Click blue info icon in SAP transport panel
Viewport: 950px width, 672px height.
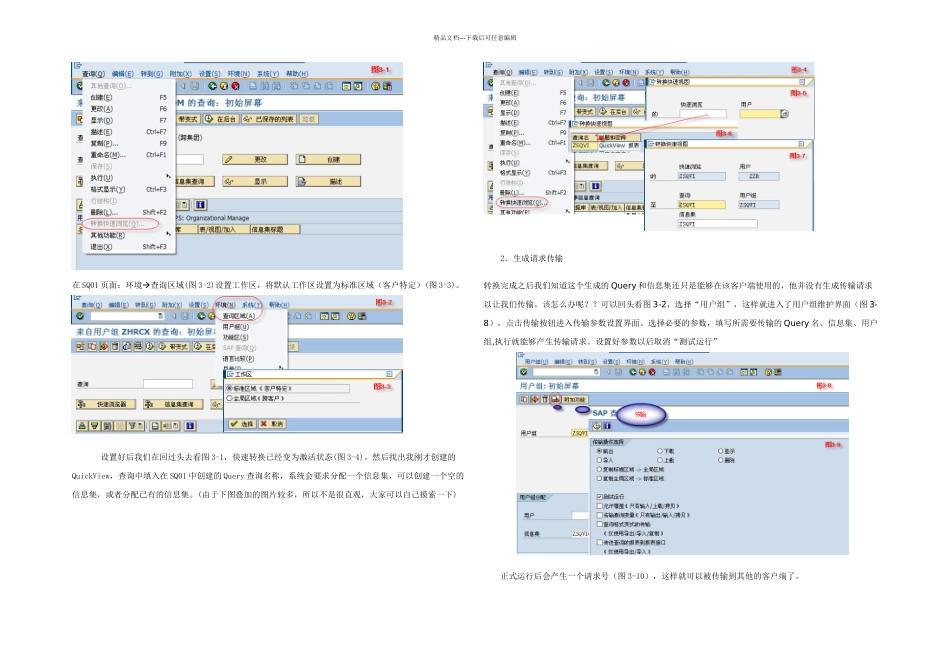point(607,426)
